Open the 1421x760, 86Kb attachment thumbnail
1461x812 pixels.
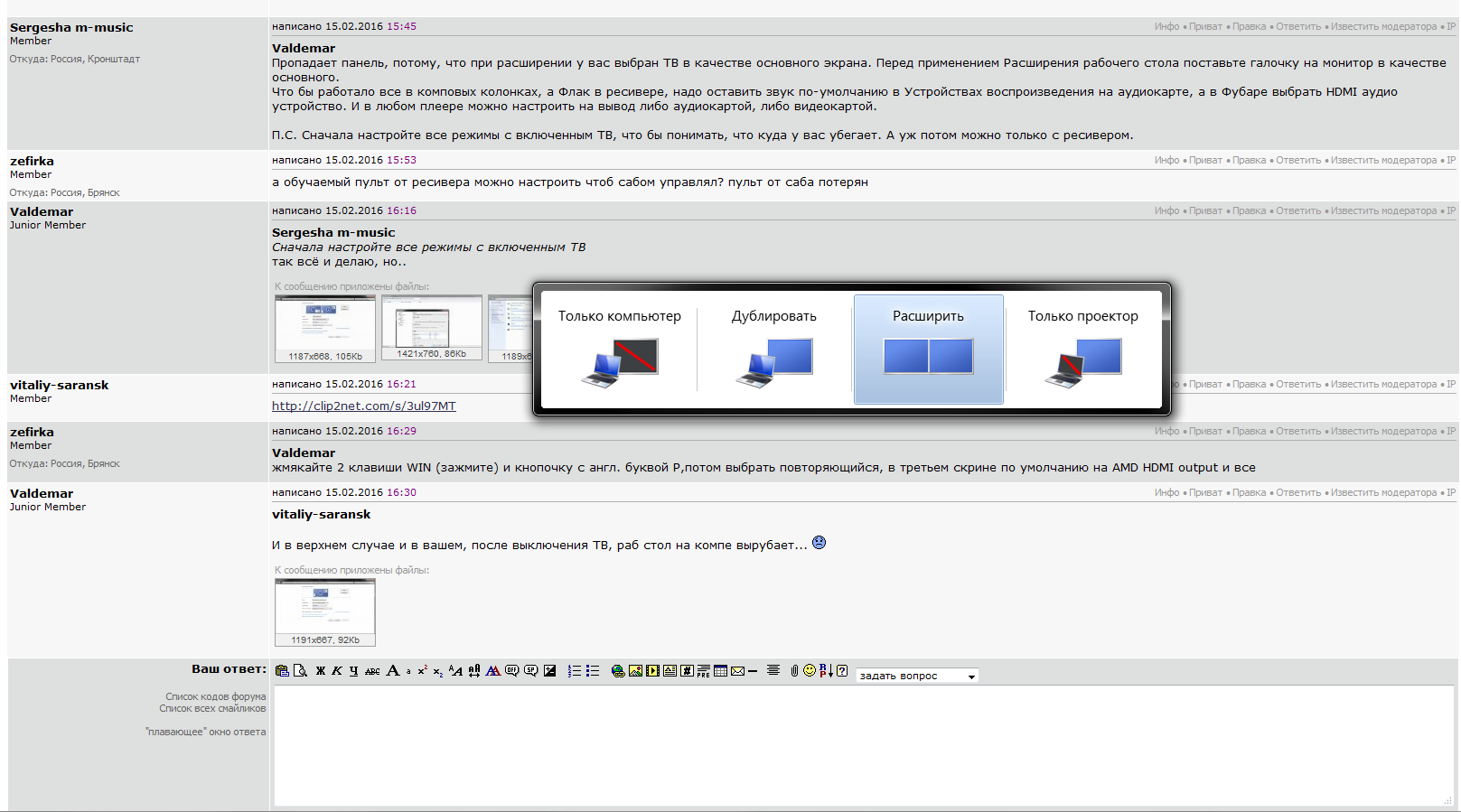coord(432,327)
